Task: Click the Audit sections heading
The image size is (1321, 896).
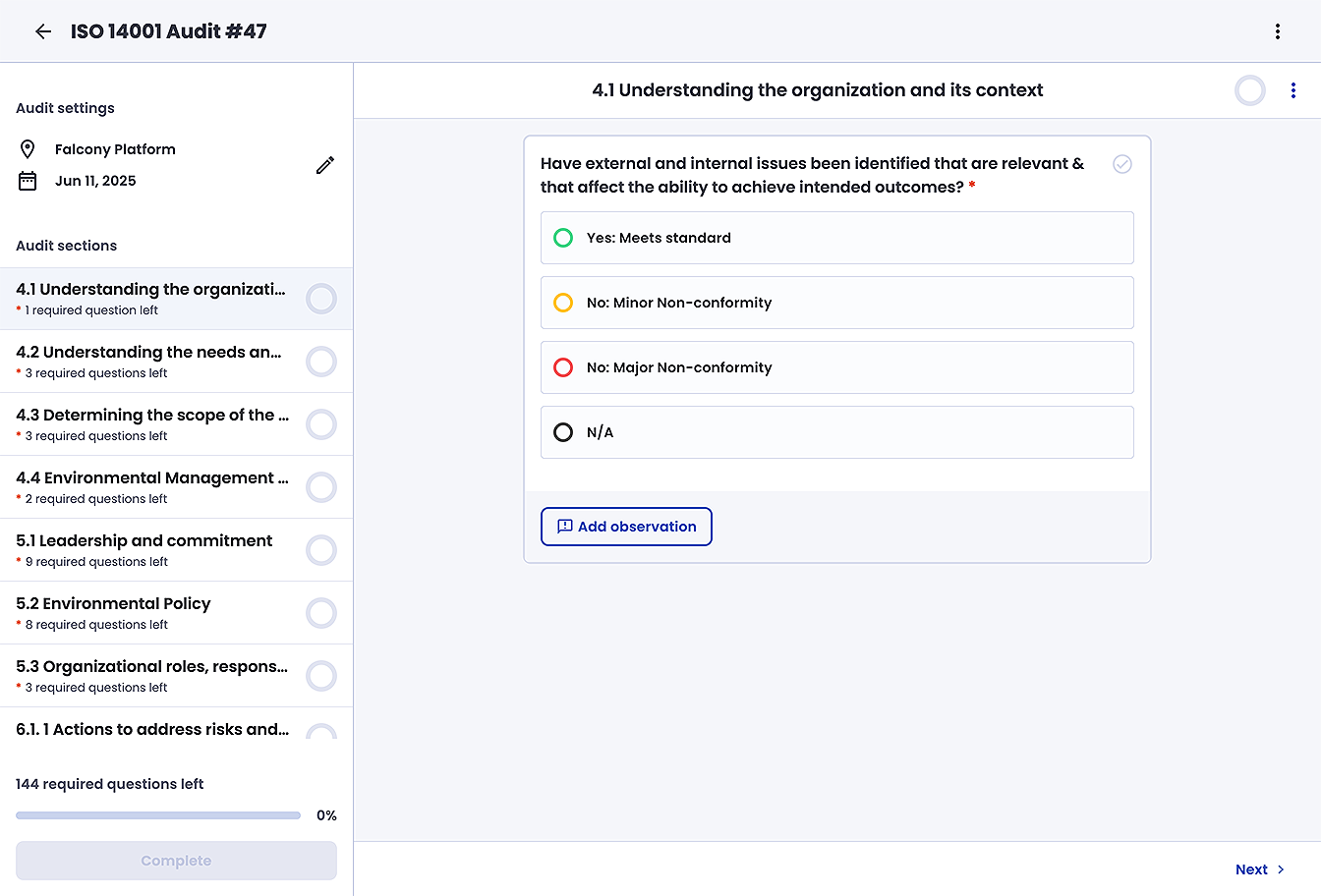Action: [66, 246]
